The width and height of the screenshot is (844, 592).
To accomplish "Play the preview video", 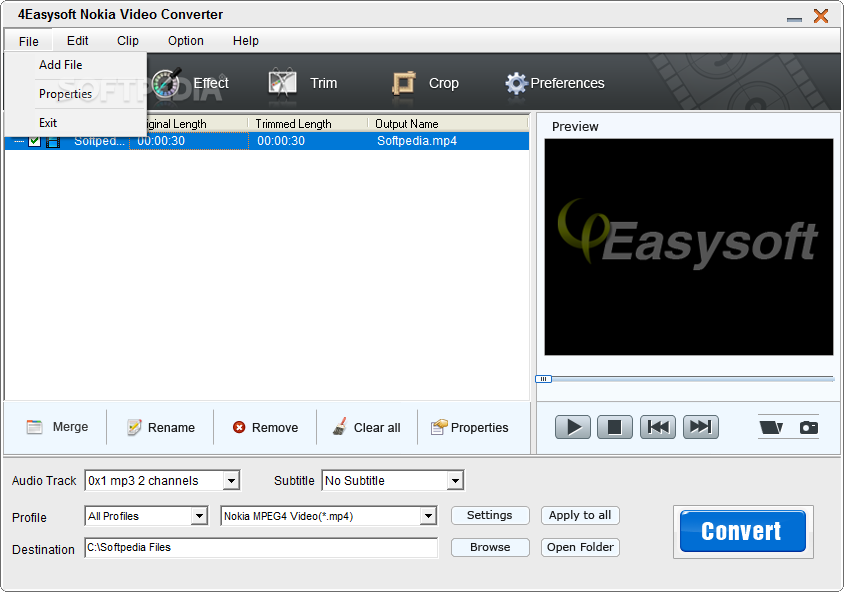I will click(573, 427).
